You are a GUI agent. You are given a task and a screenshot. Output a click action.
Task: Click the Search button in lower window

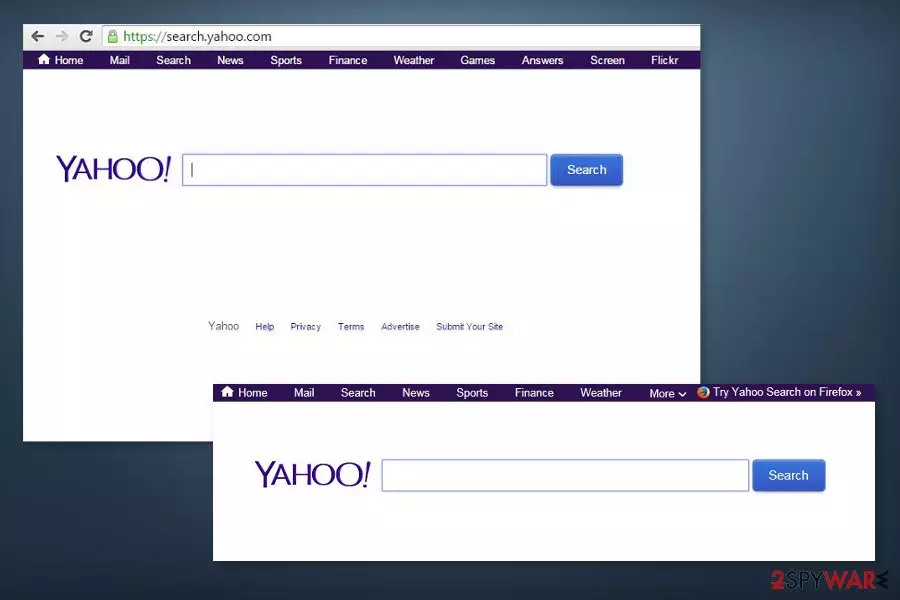click(789, 475)
